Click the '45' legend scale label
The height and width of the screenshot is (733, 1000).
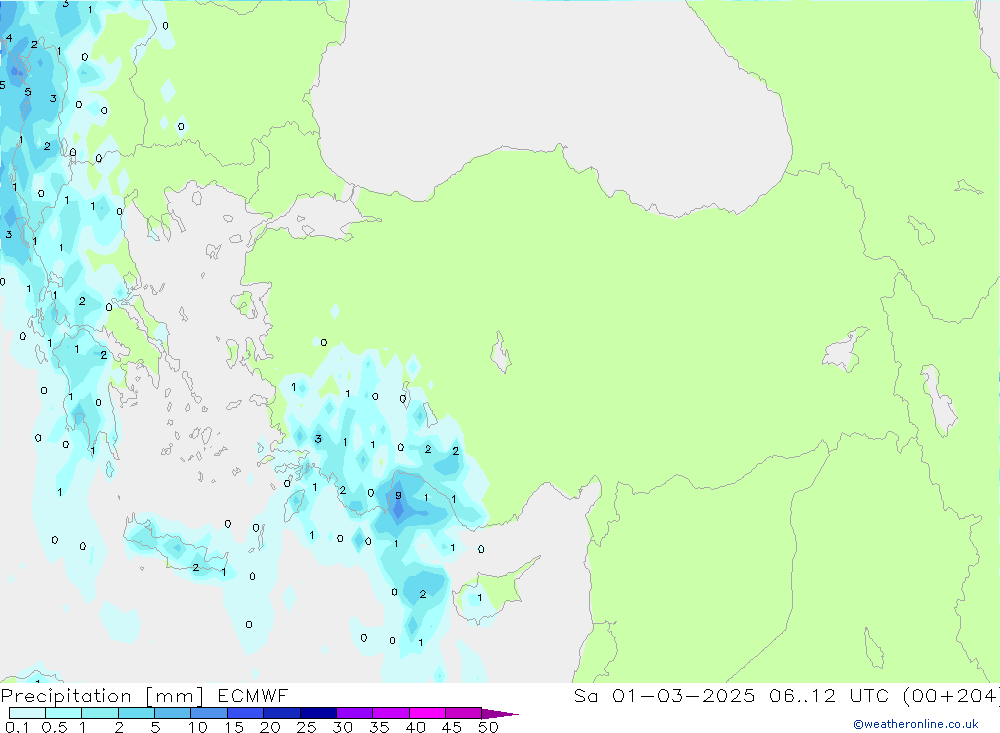[452, 727]
